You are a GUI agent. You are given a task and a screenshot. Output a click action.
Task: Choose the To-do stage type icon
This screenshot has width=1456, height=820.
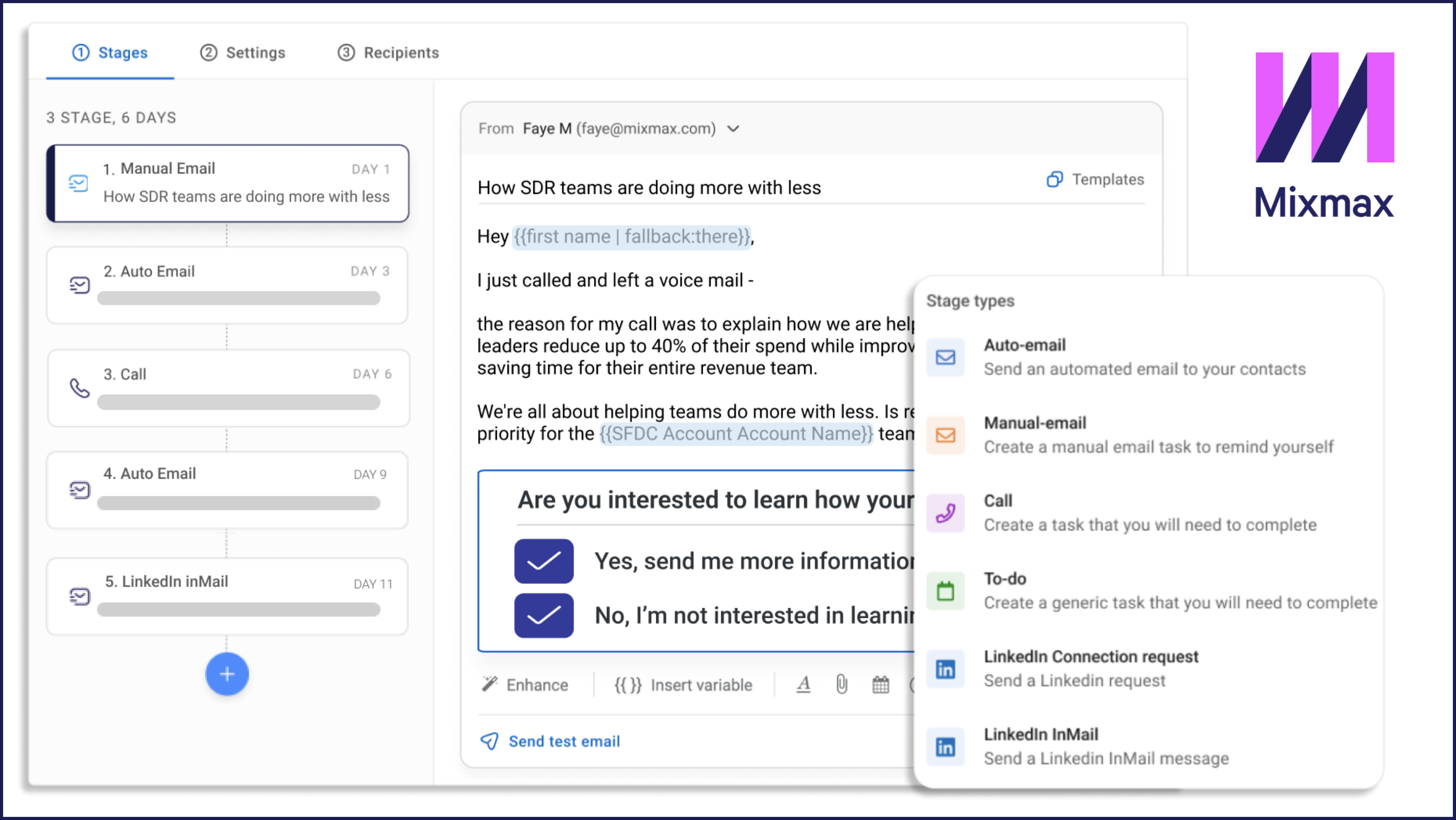pyautogui.click(x=945, y=591)
